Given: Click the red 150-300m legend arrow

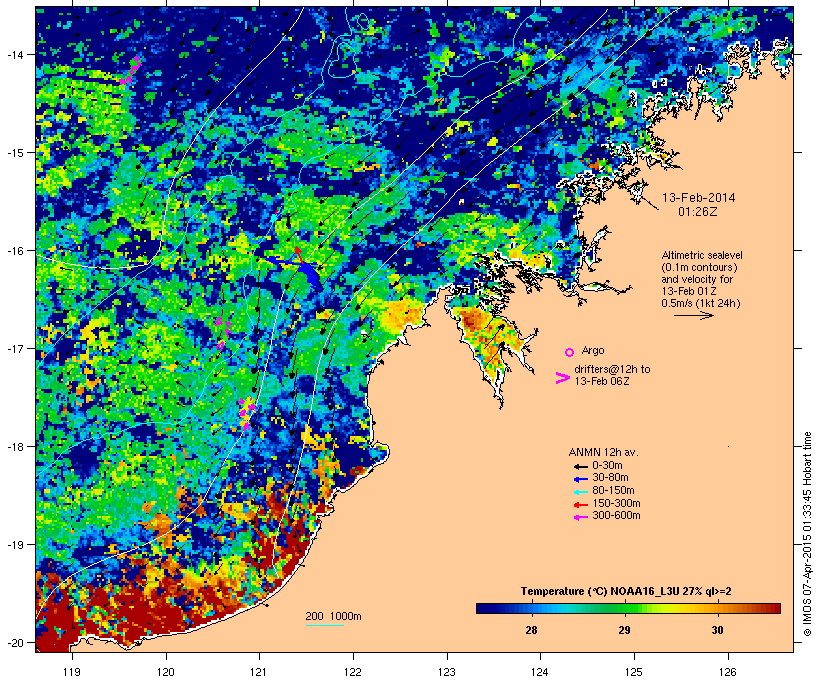Looking at the screenshot, I should click(580, 505).
